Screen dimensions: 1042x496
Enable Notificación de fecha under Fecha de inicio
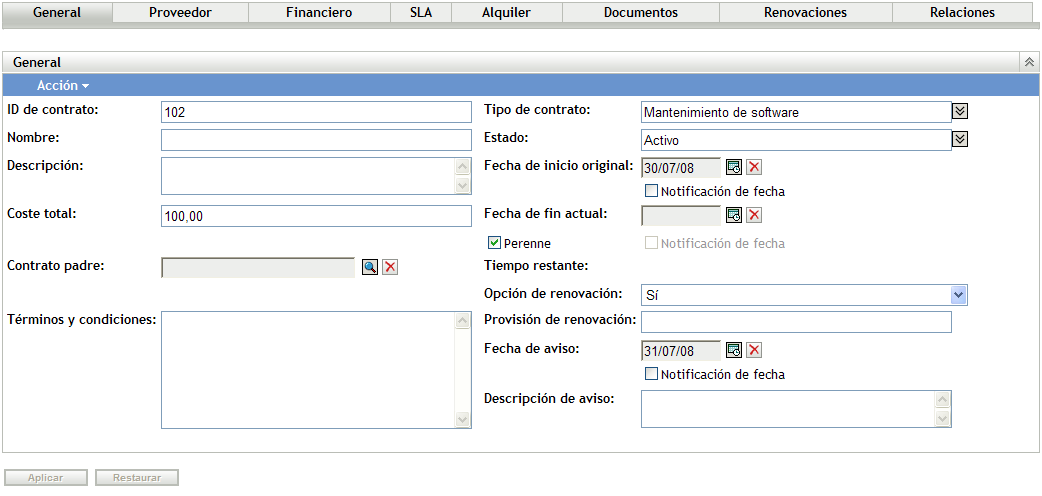(x=651, y=191)
